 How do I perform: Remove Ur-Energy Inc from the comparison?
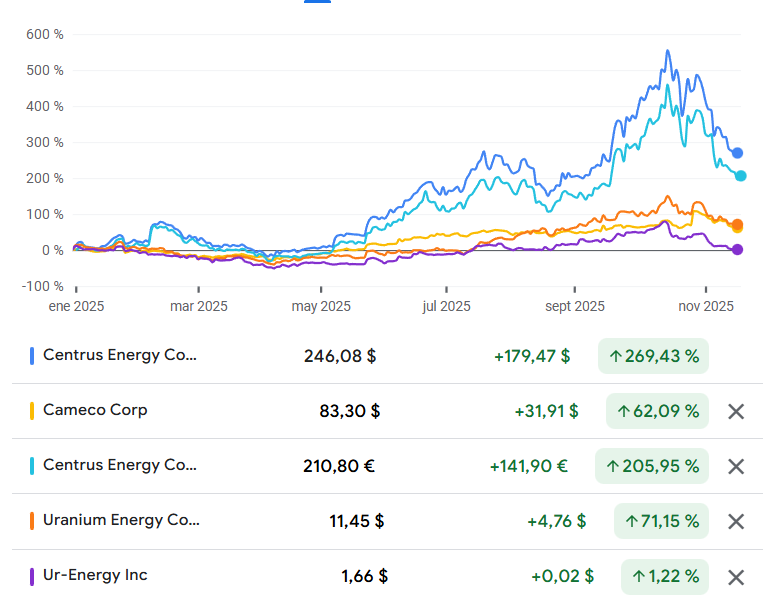coord(736,577)
